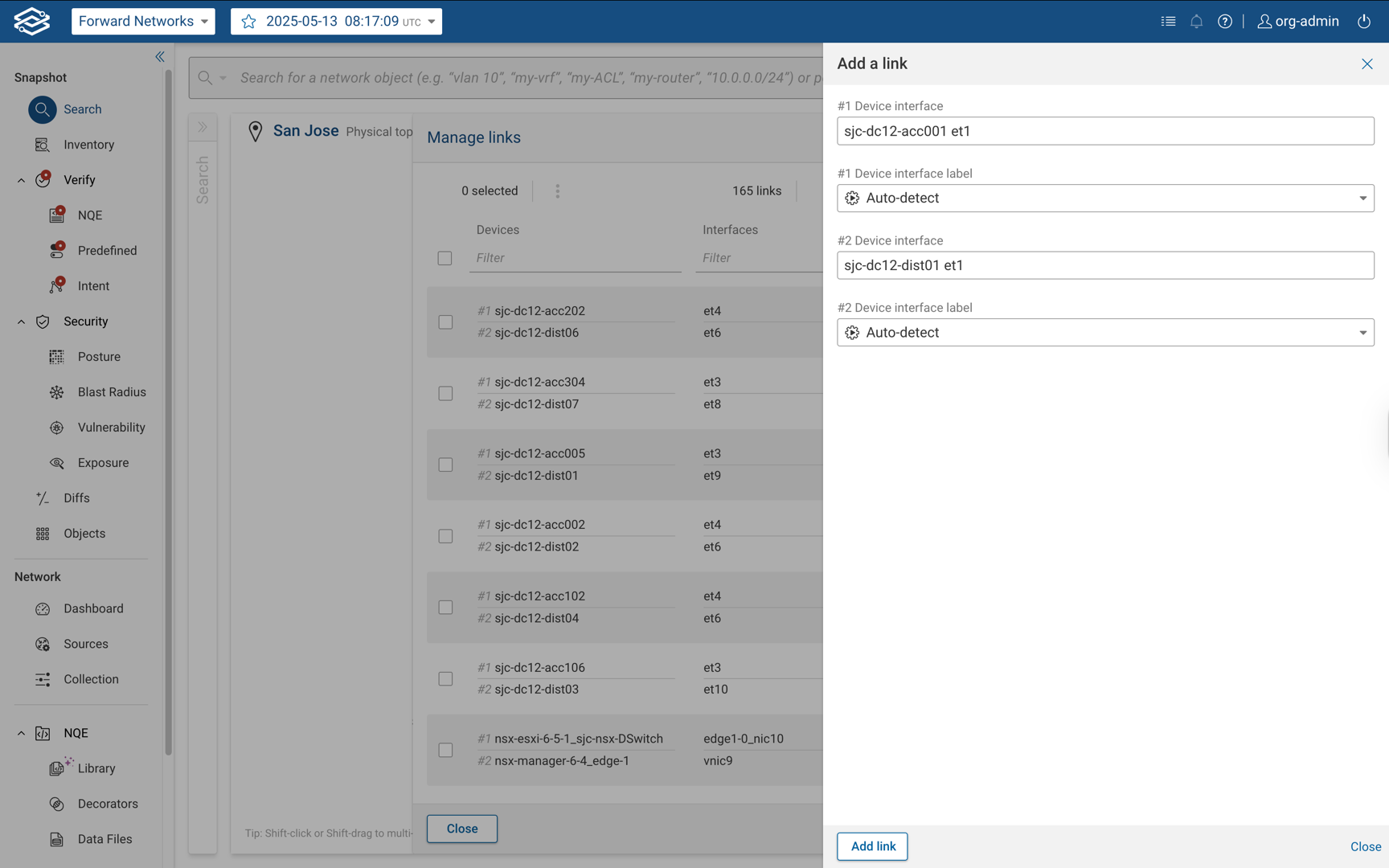Open the task list icon in header

pos(1168,22)
